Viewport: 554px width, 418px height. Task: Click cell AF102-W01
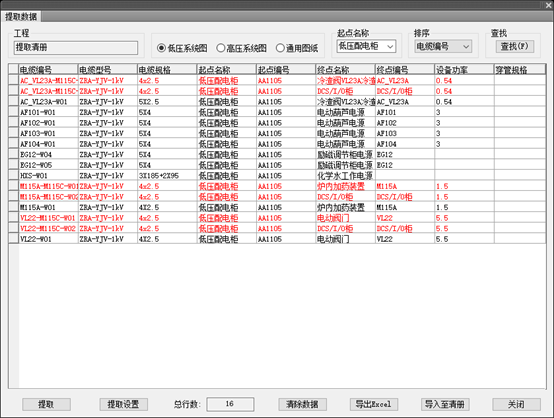tap(48, 123)
